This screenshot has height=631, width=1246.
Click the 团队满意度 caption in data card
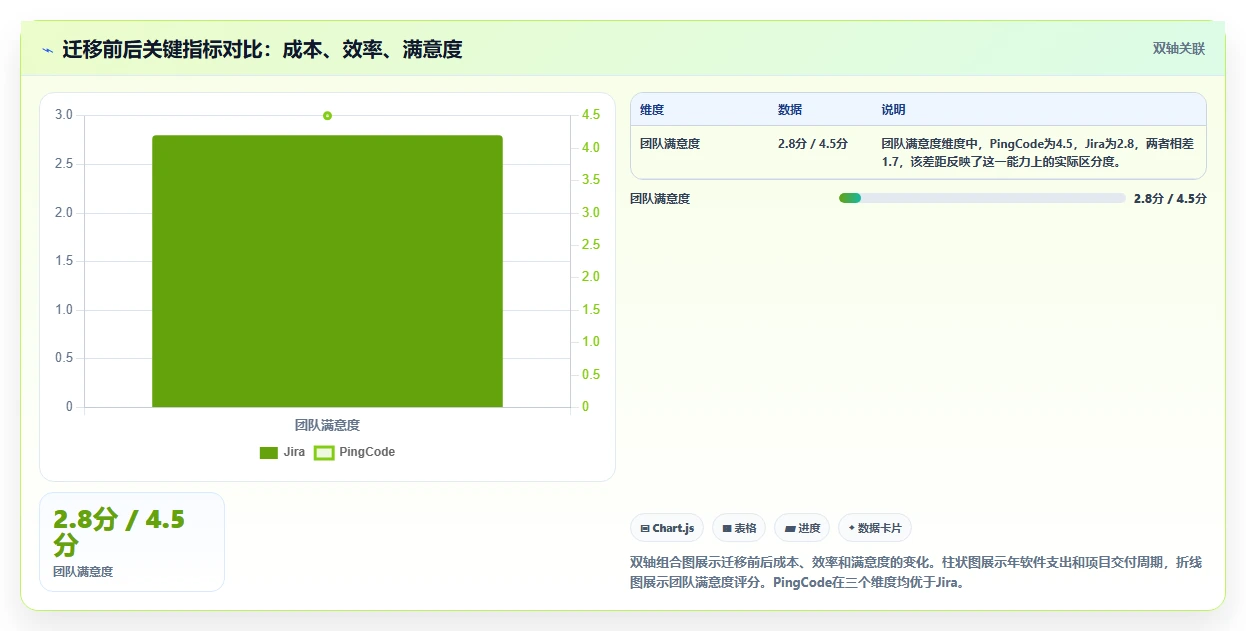(x=83, y=572)
